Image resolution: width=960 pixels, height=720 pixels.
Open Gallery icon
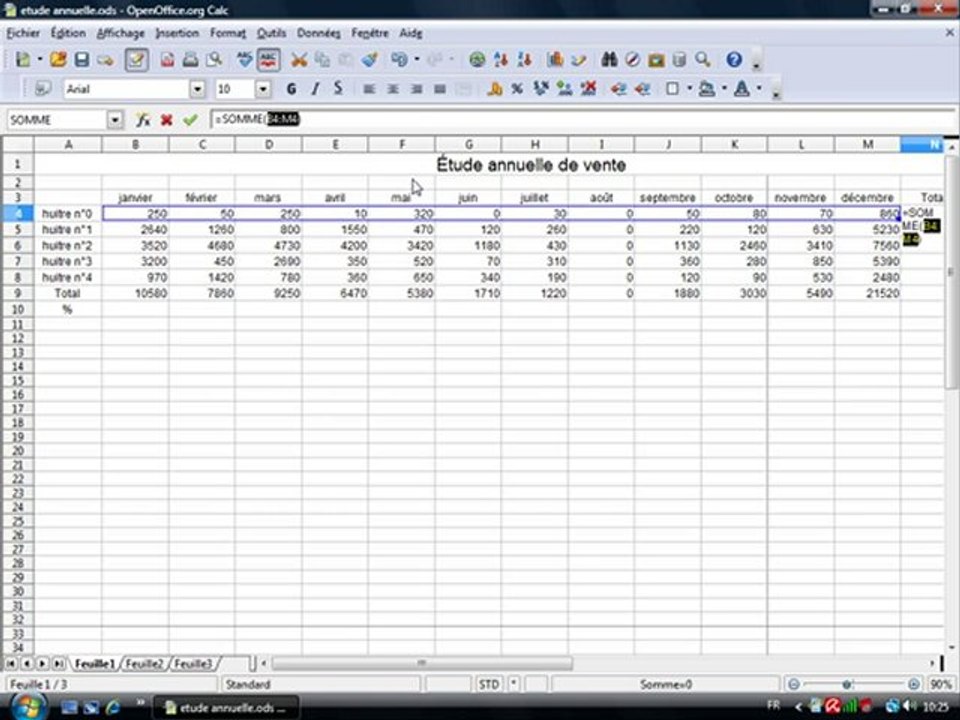click(656, 59)
